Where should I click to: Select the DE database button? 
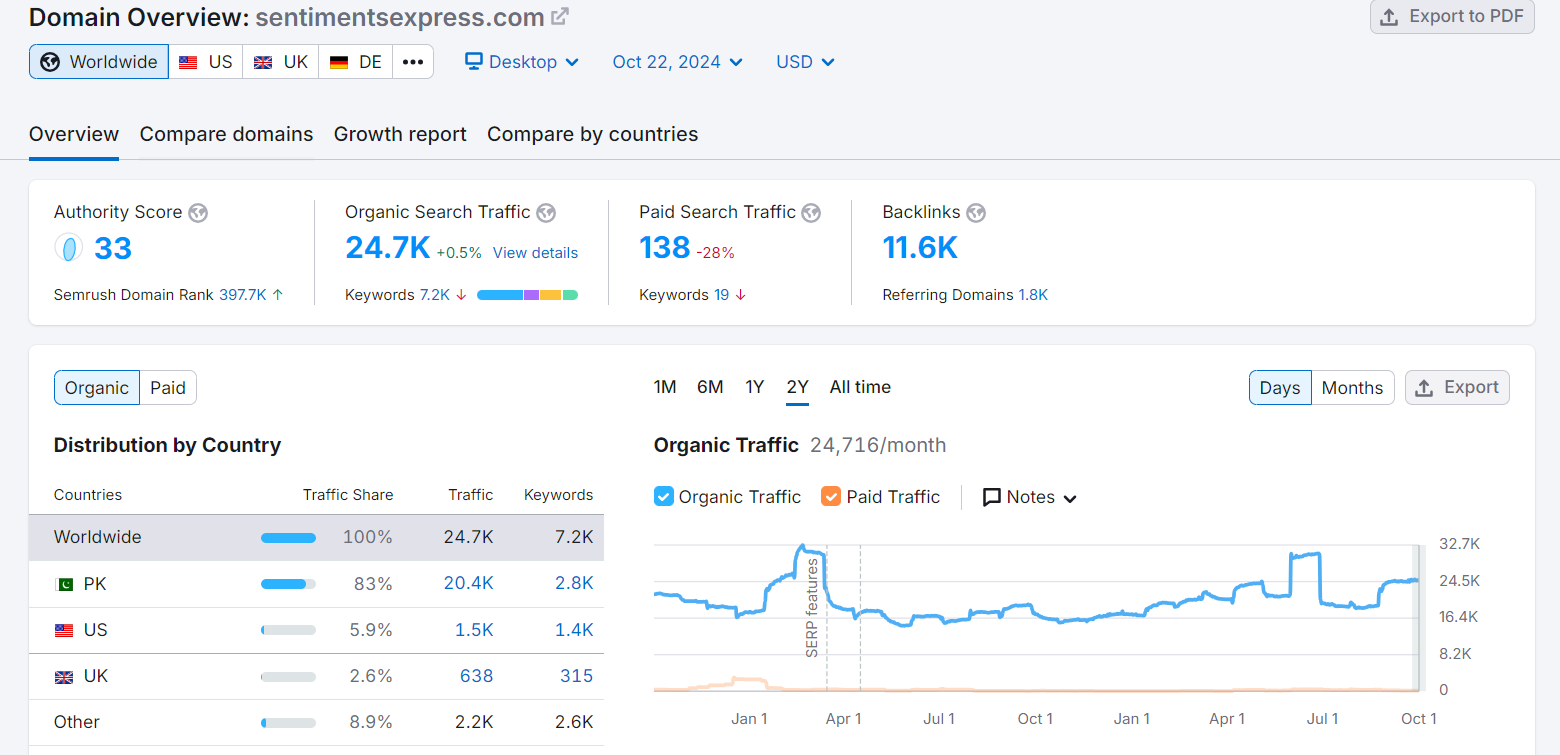(x=356, y=61)
